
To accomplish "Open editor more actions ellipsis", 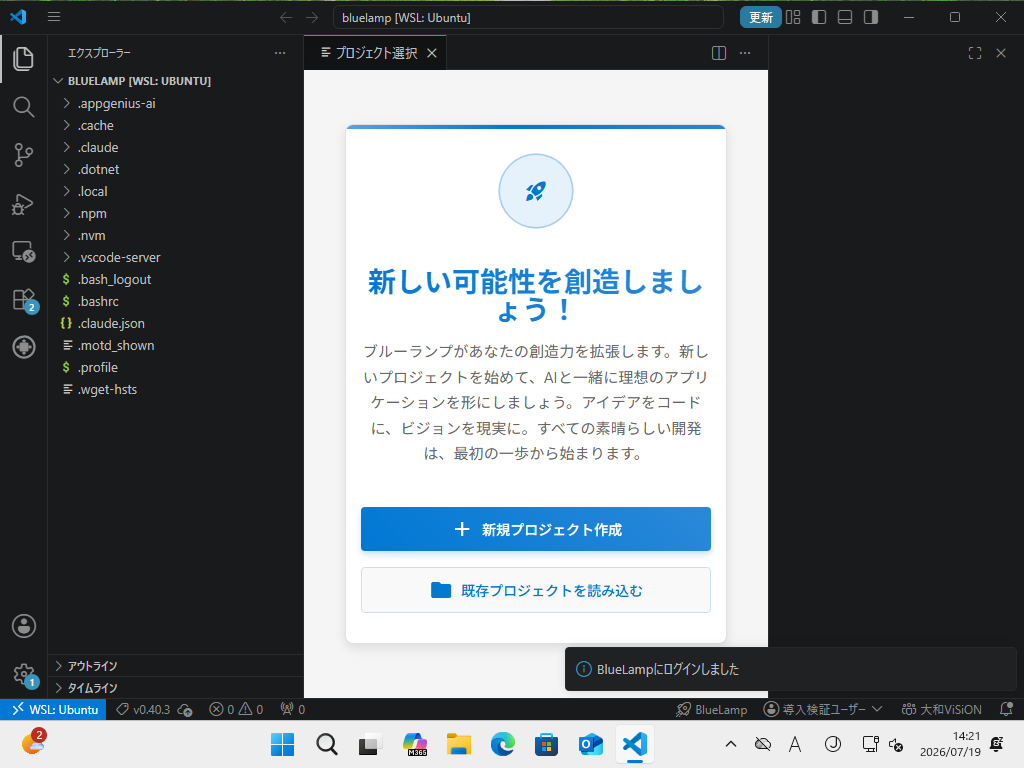I will 745,53.
